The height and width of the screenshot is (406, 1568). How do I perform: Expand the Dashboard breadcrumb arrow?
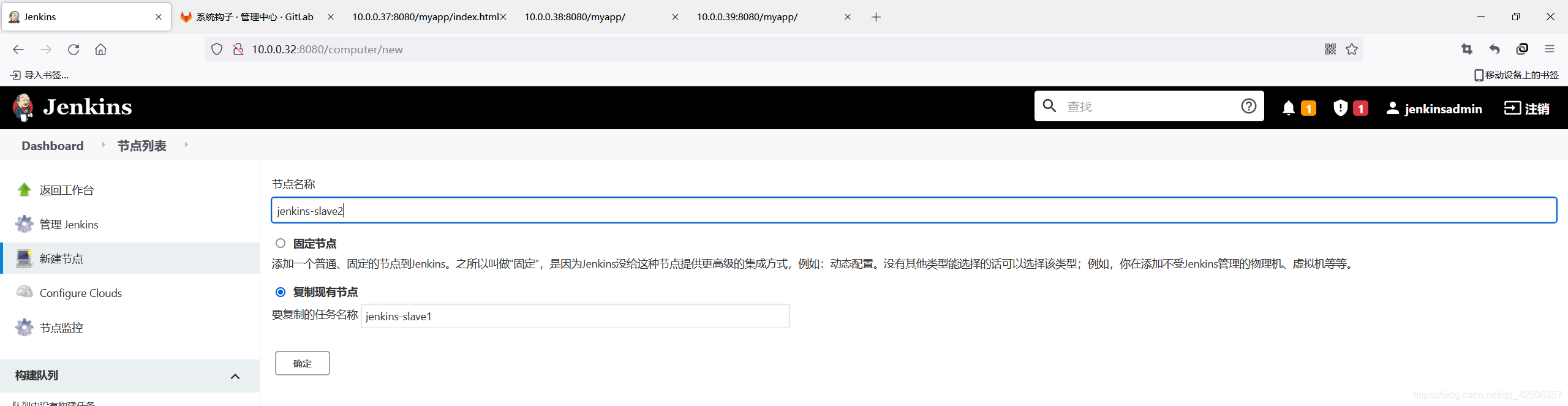[104, 145]
